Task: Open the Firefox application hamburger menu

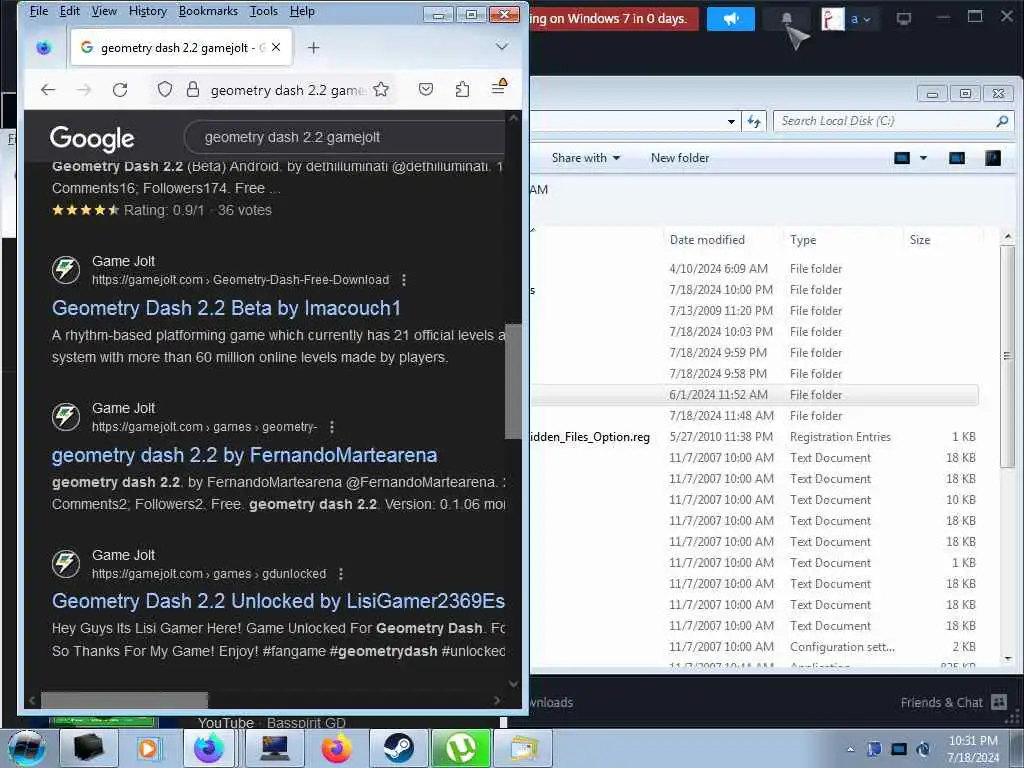Action: tap(499, 88)
